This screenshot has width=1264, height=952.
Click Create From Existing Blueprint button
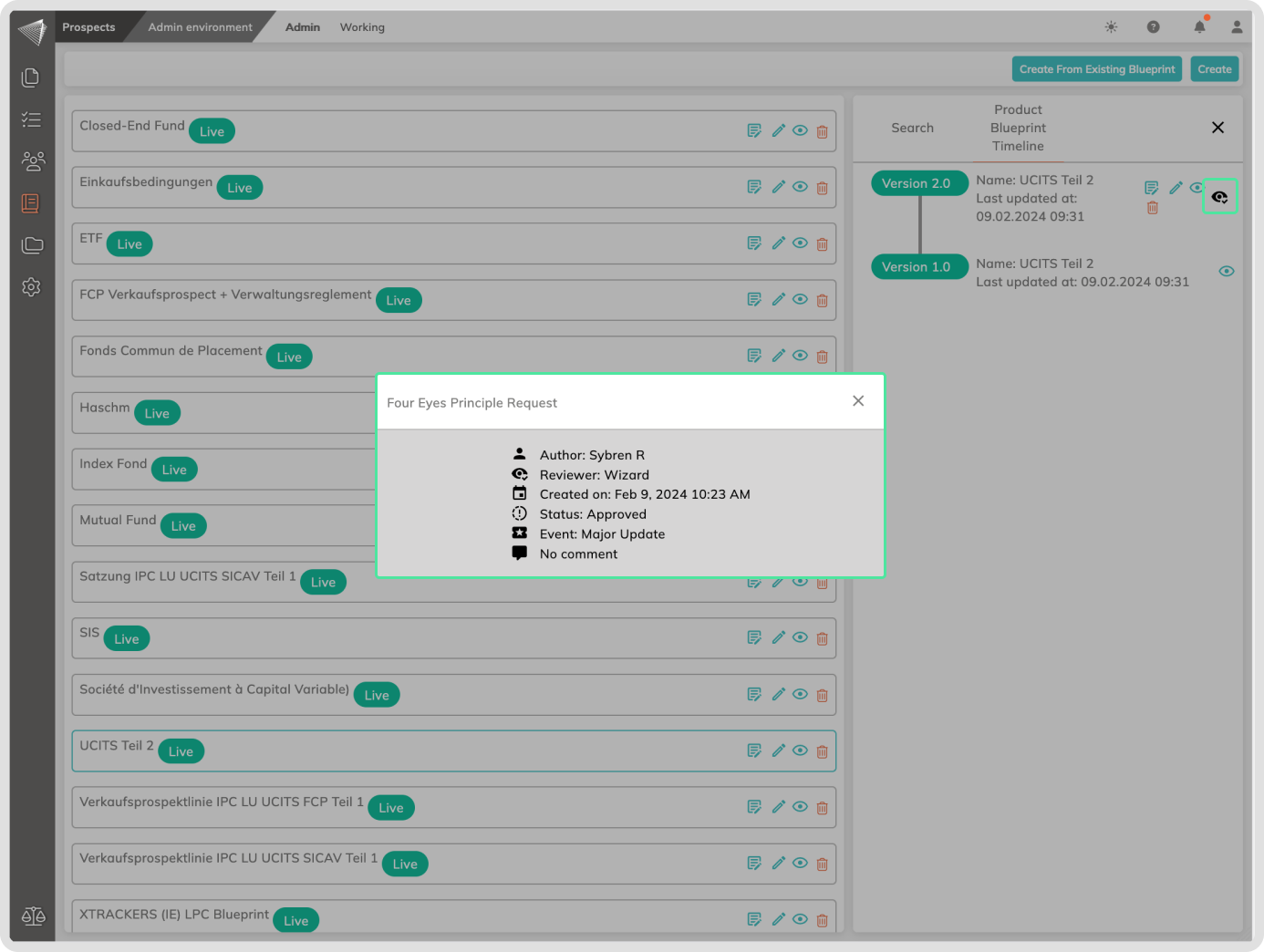click(x=1096, y=69)
